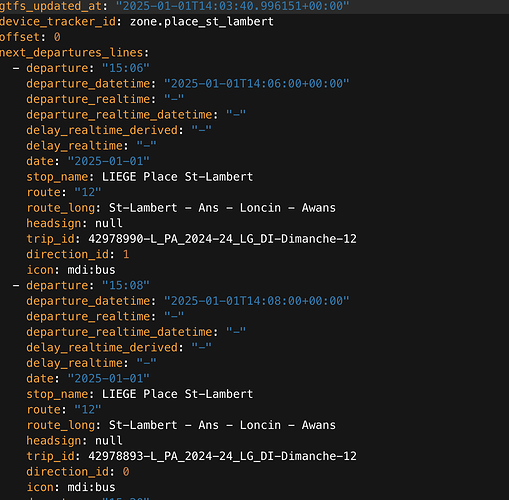
Task: Click the offset value 0
Action: point(57,37)
